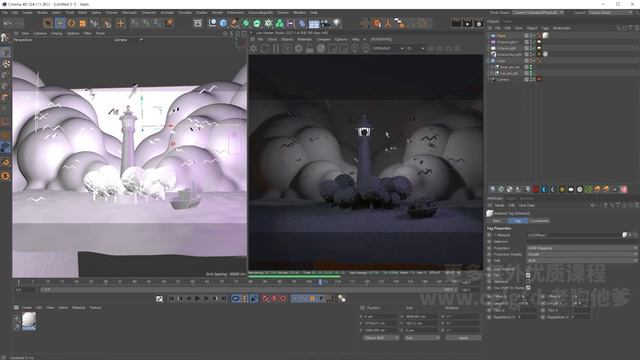Click the Camera object toolbar icon
The height and width of the screenshot is (360, 640).
[x=325, y=24]
